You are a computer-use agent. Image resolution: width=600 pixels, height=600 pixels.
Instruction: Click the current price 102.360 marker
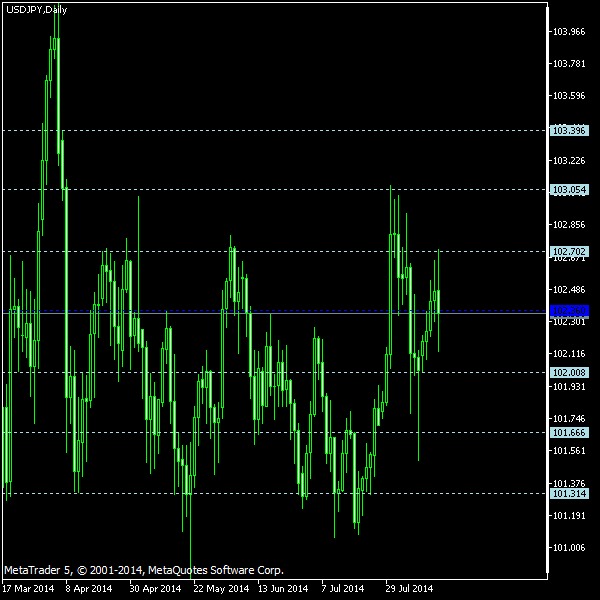click(x=569, y=310)
